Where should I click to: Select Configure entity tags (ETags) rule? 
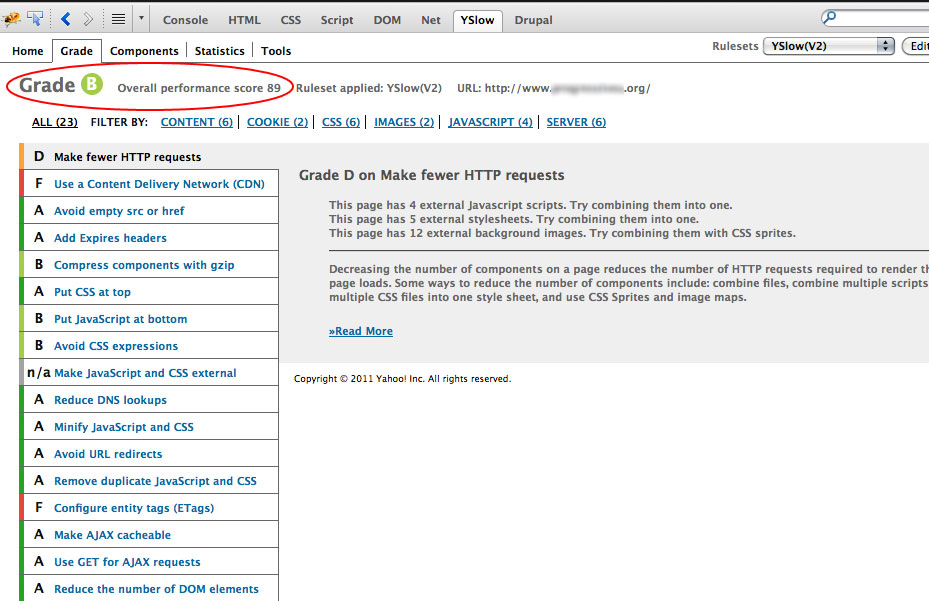click(133, 508)
